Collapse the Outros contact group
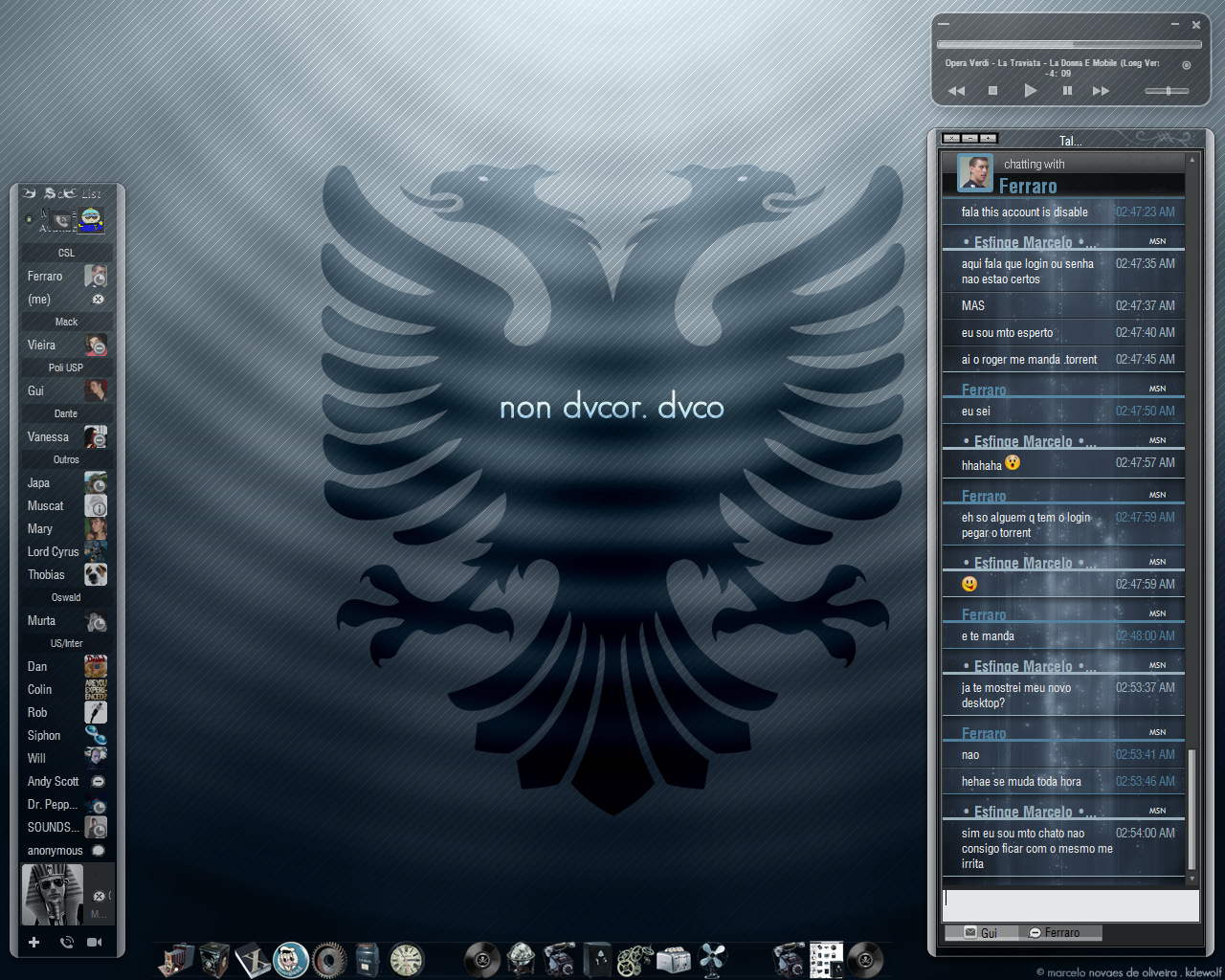 66,459
